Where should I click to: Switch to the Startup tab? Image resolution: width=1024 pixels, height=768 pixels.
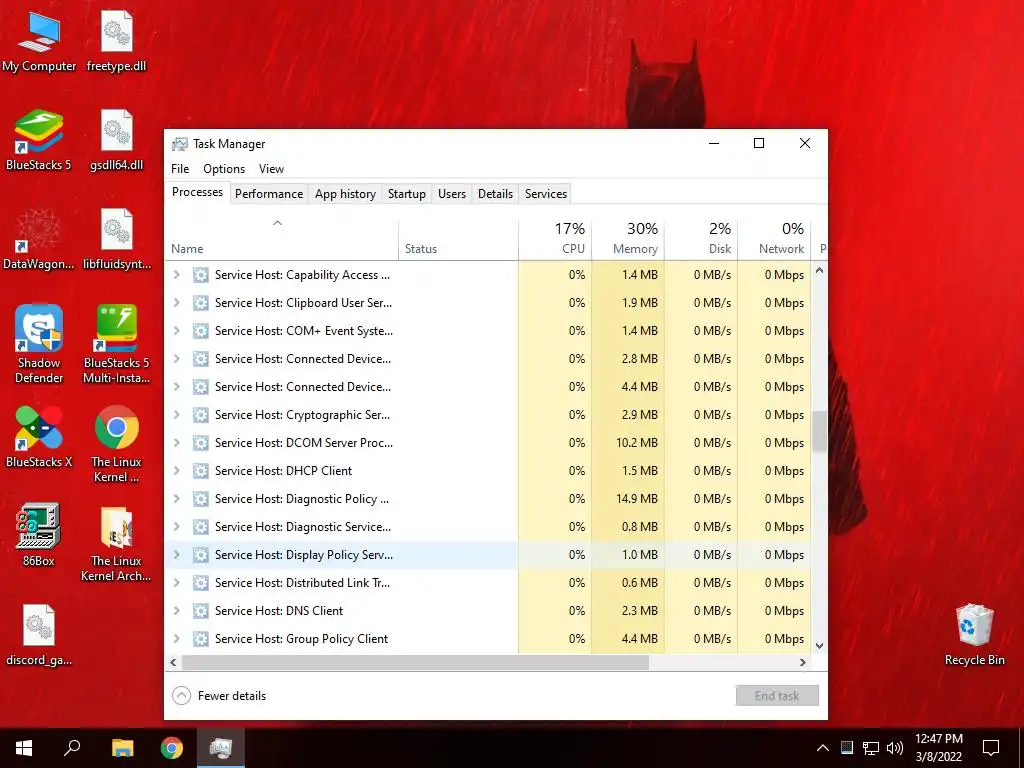(406, 194)
